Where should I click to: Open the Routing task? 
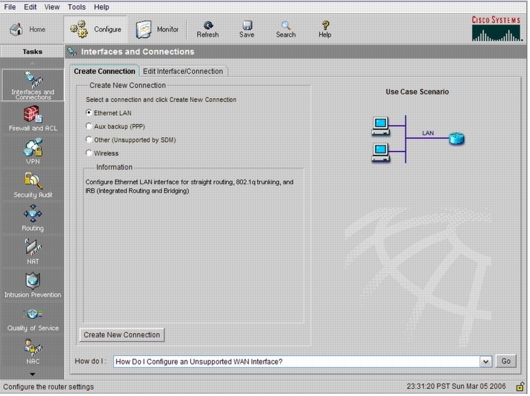32,218
